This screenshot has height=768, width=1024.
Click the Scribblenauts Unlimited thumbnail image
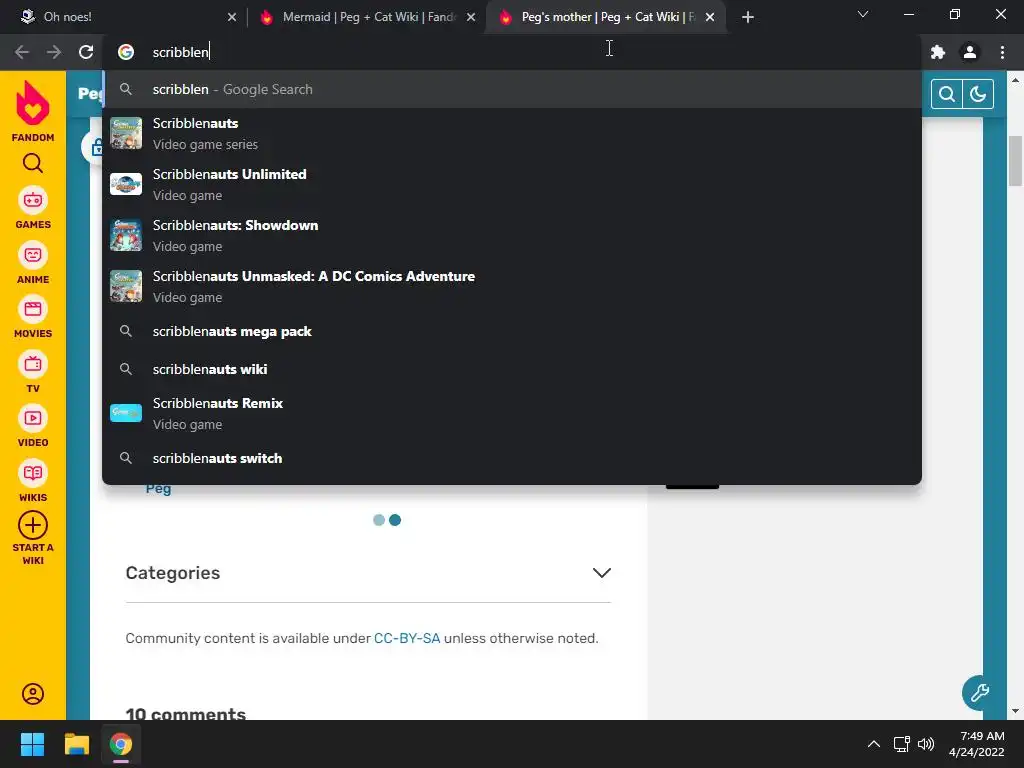[126, 184]
